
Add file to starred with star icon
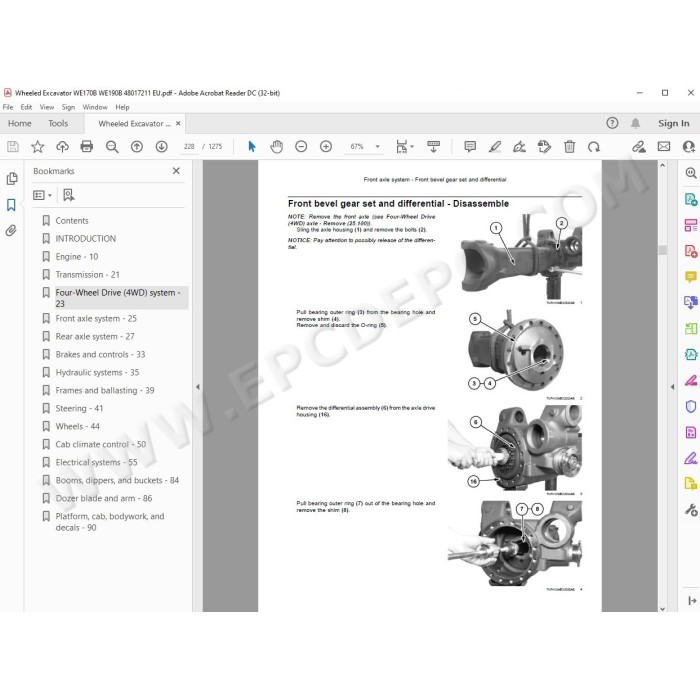tap(38, 146)
